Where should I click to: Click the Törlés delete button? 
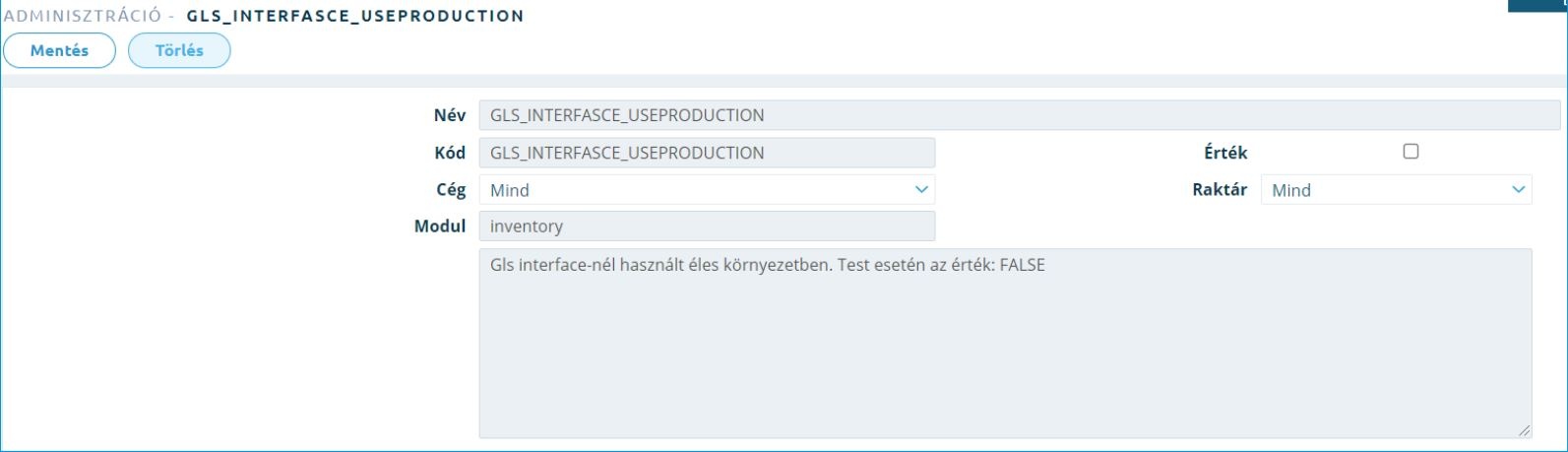coord(179,50)
